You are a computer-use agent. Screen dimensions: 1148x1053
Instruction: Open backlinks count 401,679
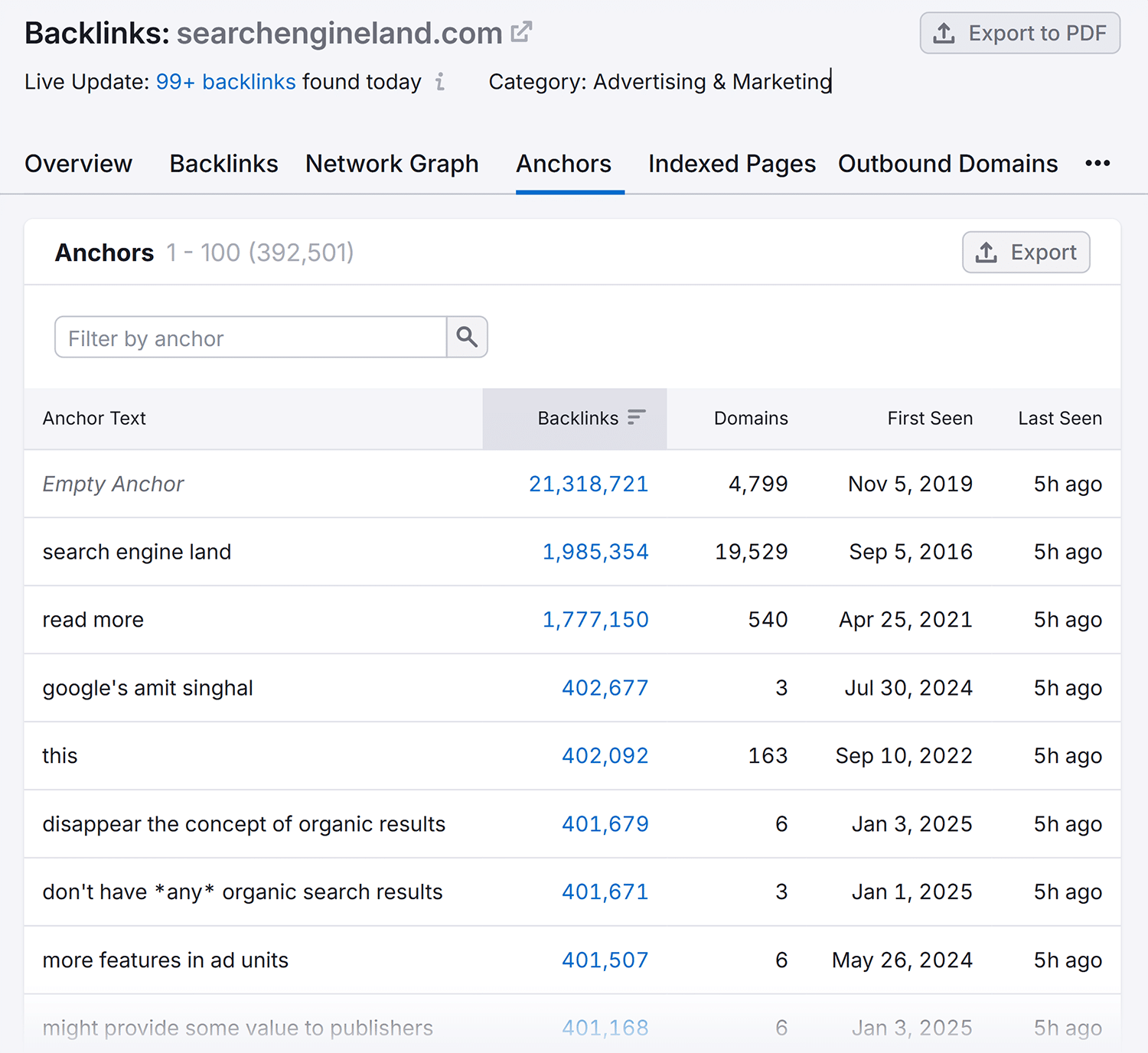(605, 824)
